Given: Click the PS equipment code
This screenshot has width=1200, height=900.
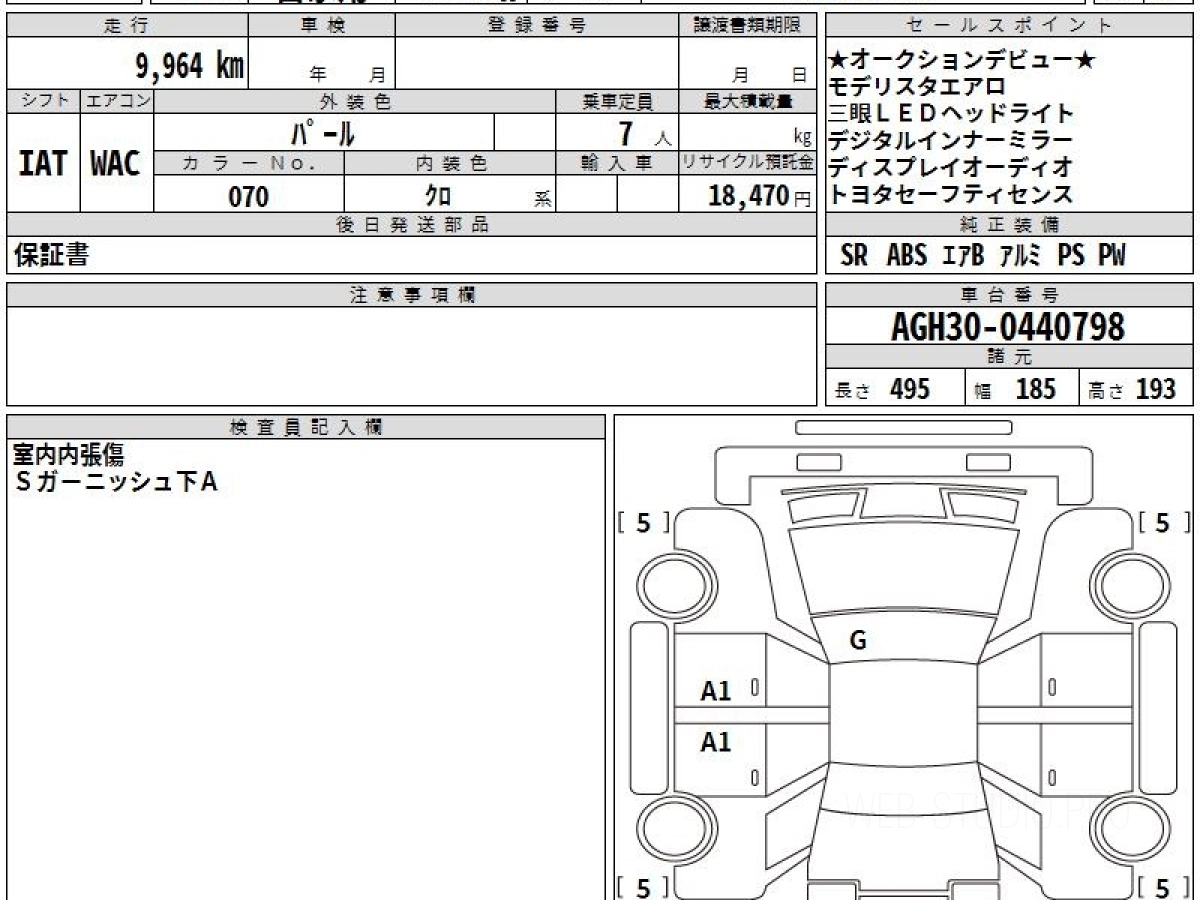Looking at the screenshot, I should pyautogui.click(x=1071, y=256).
